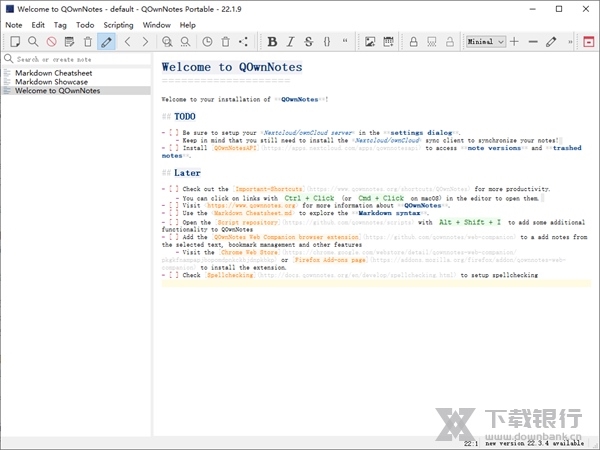The width and height of the screenshot is (600, 450).
Task: Create a new note with toolbar icon
Action: click(15, 42)
